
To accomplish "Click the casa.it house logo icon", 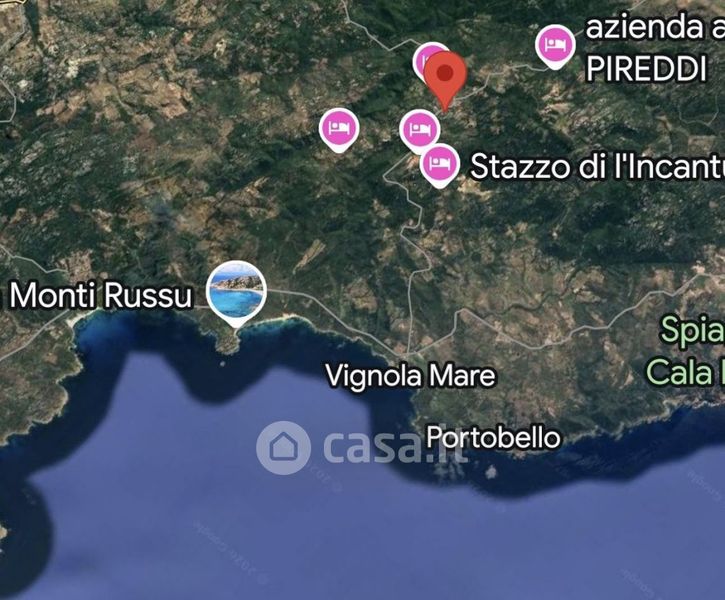I will (283, 447).
